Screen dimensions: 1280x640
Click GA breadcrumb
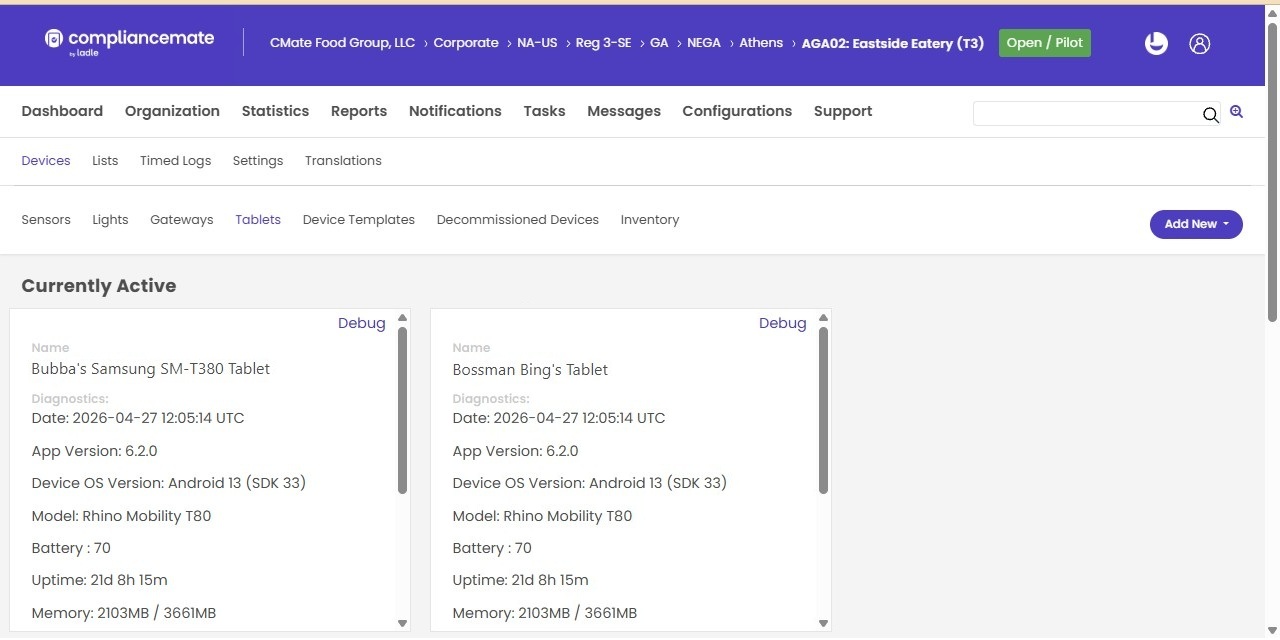[659, 43]
